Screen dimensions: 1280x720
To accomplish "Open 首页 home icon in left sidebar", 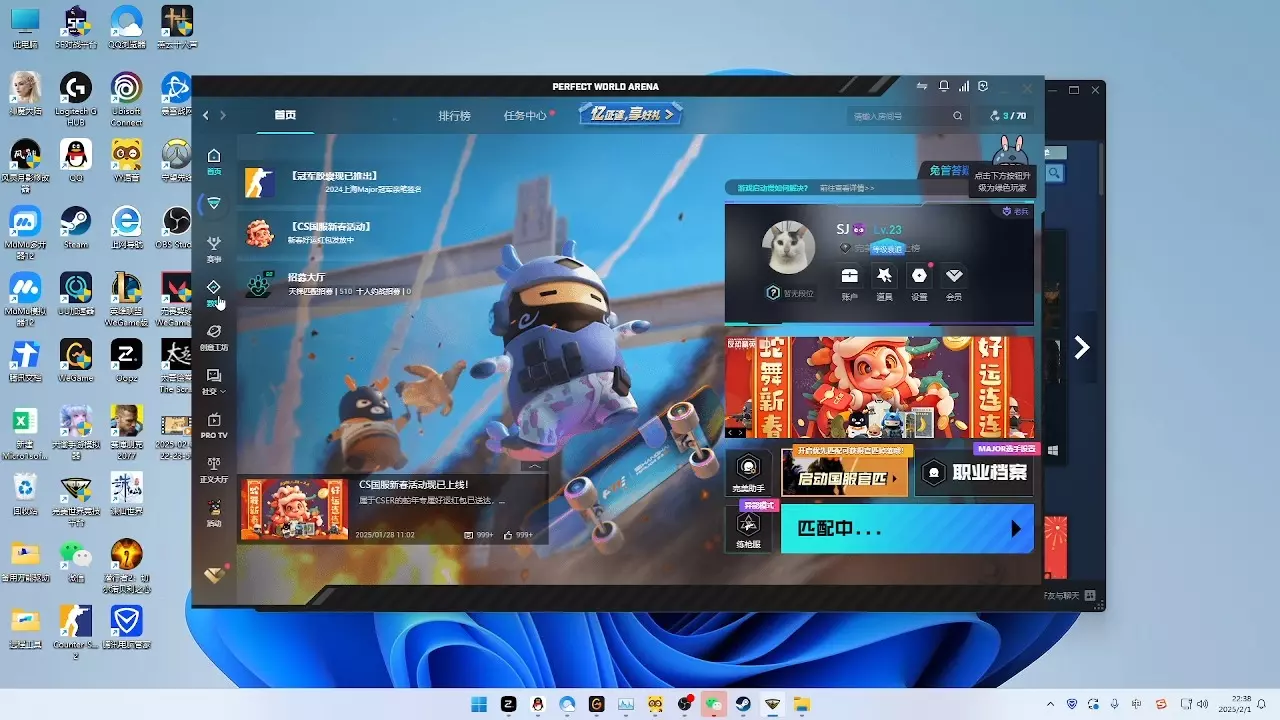I will coord(213,161).
